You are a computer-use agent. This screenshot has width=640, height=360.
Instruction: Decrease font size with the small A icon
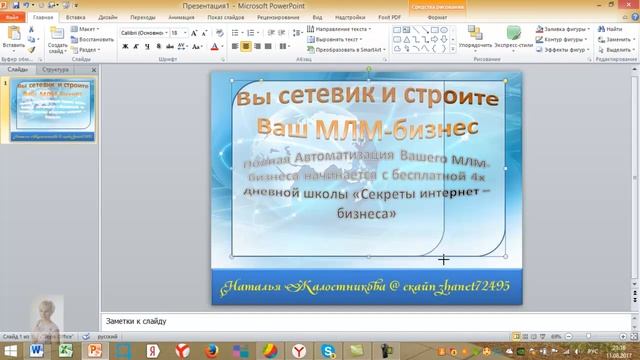pyautogui.click(x=204, y=33)
